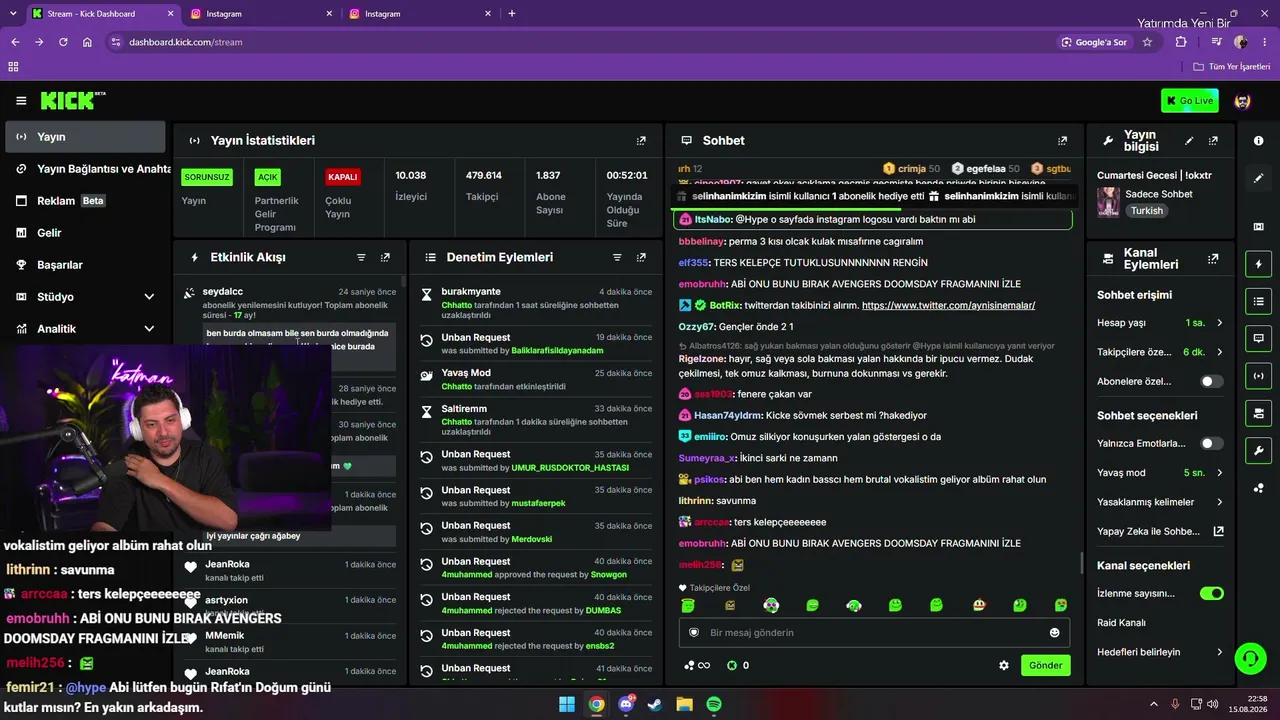Click the lightning icon in right rail
The height and width of the screenshot is (720, 1280).
pos(1258,264)
